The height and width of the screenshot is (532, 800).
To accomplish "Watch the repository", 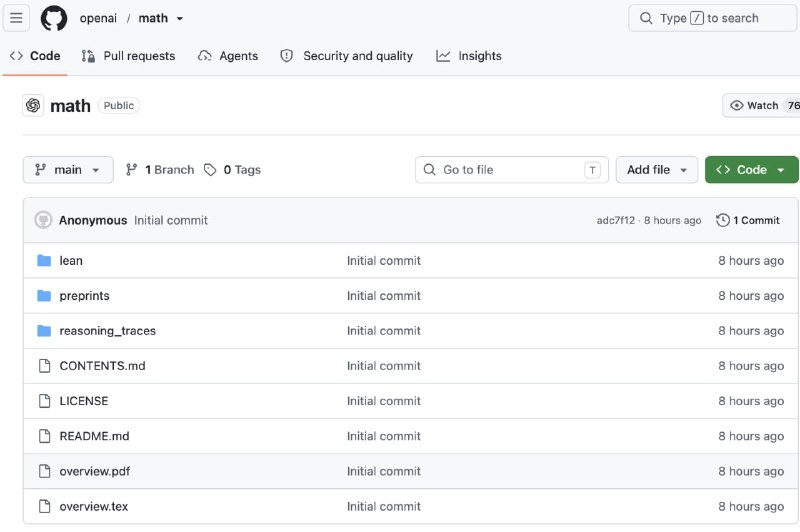I will [x=761, y=106].
